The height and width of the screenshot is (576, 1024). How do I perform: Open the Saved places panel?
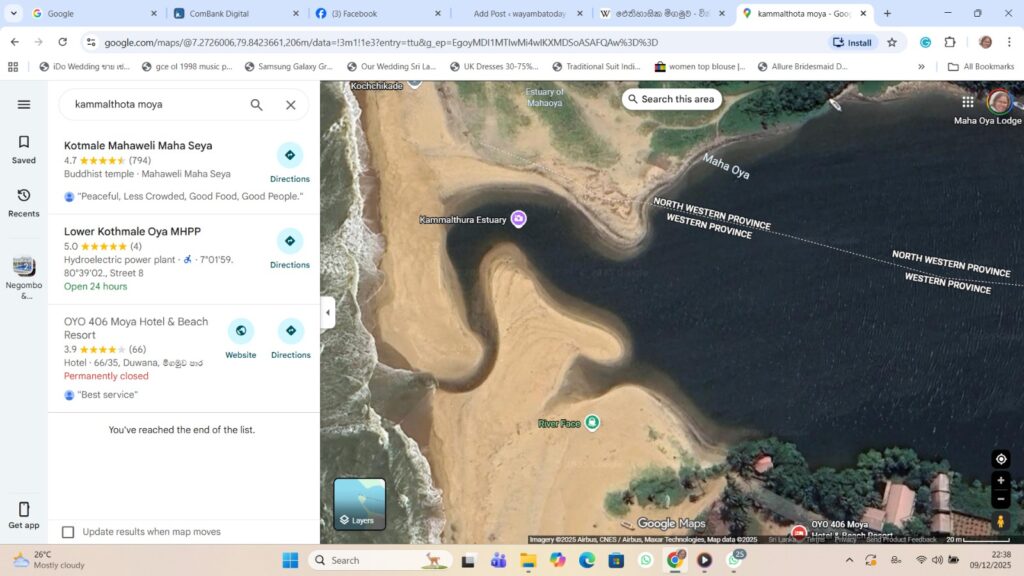coord(24,149)
